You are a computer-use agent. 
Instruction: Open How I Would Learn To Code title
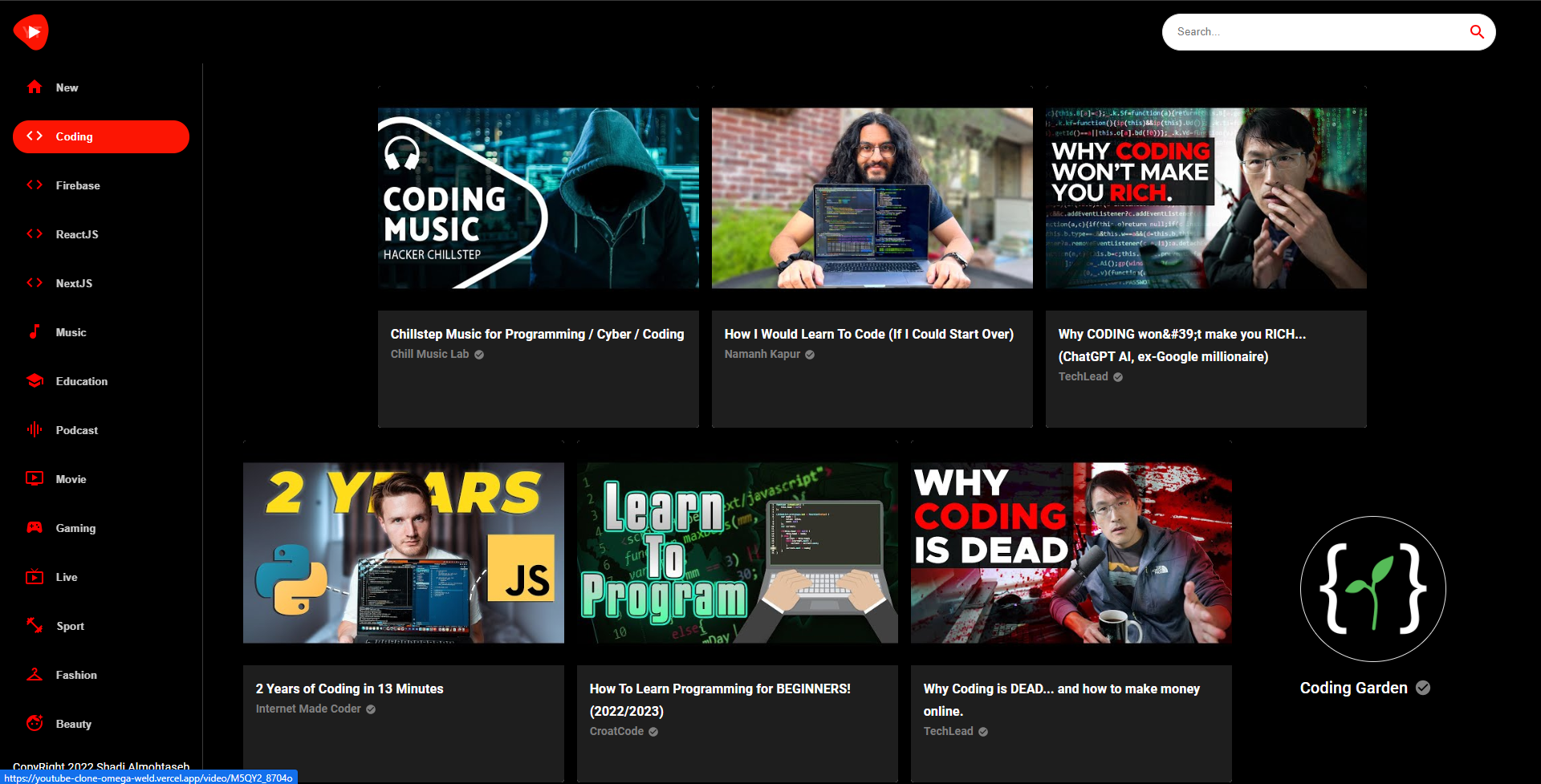(x=868, y=334)
